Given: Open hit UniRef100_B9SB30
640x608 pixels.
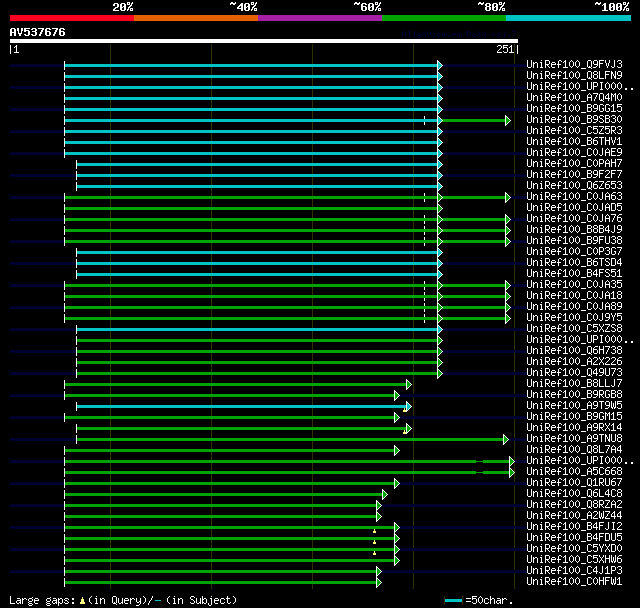Looking at the screenshot, I should coord(574,120).
